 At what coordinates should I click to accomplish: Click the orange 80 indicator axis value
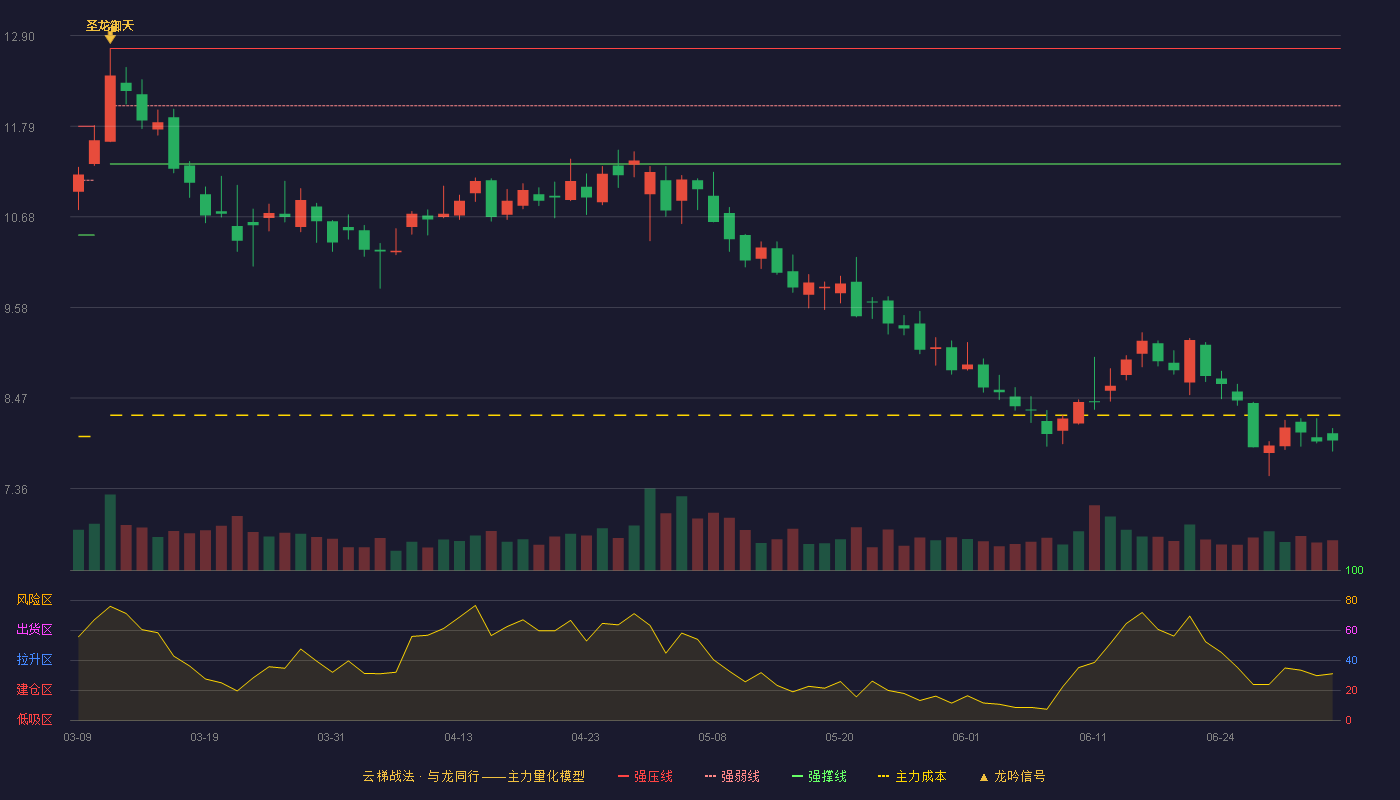1351,600
